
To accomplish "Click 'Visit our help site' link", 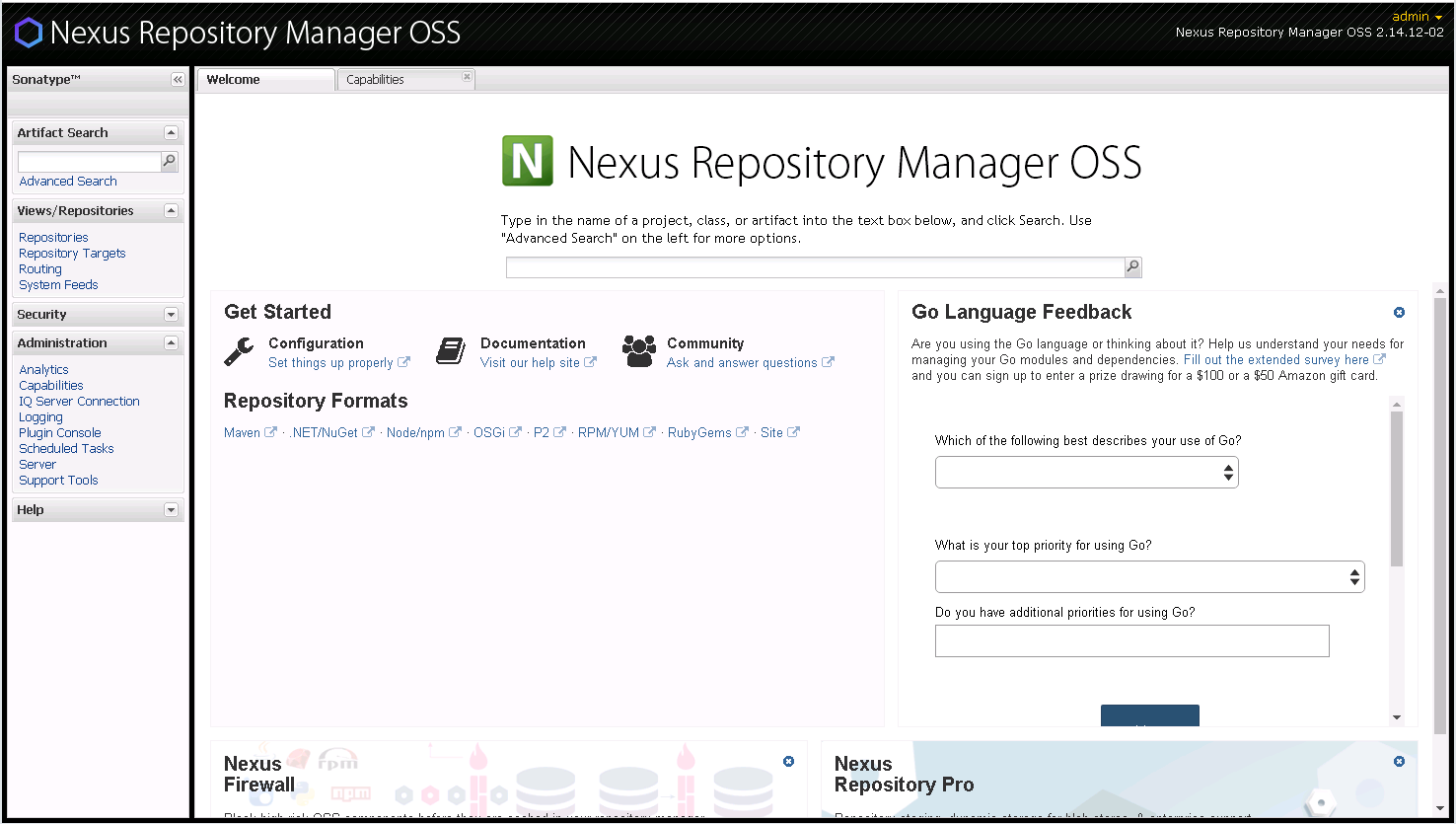I will [x=530, y=363].
